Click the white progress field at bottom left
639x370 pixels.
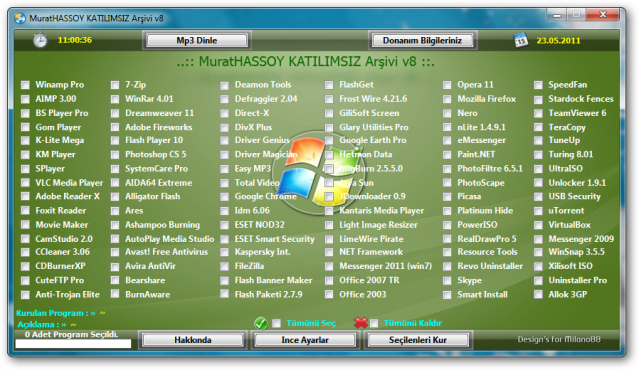(73, 344)
